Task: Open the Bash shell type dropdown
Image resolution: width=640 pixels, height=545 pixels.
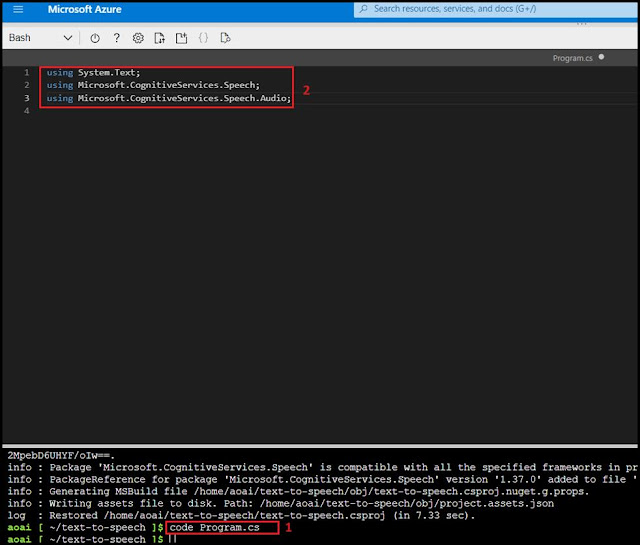Action: click(x=40, y=38)
